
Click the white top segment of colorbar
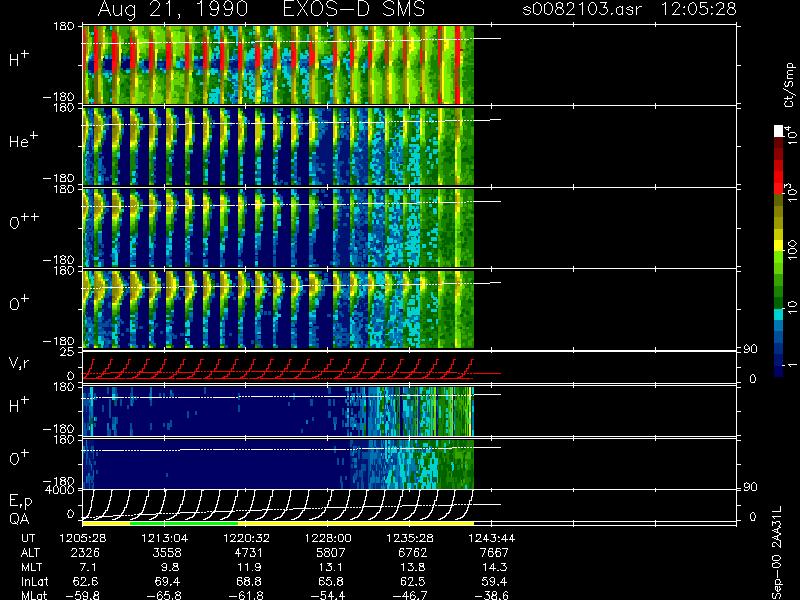pyautogui.click(x=779, y=131)
